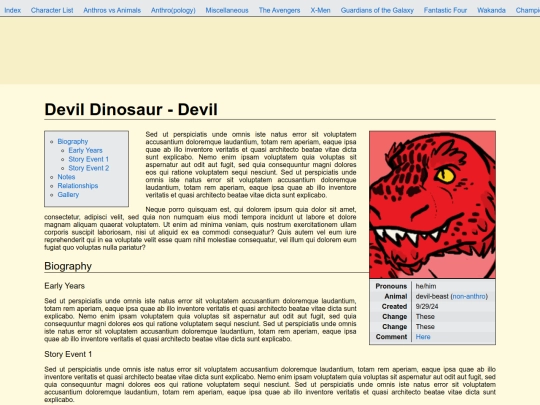Select the Animal label in infobox
Screen dimensions: 540x405
396,297
